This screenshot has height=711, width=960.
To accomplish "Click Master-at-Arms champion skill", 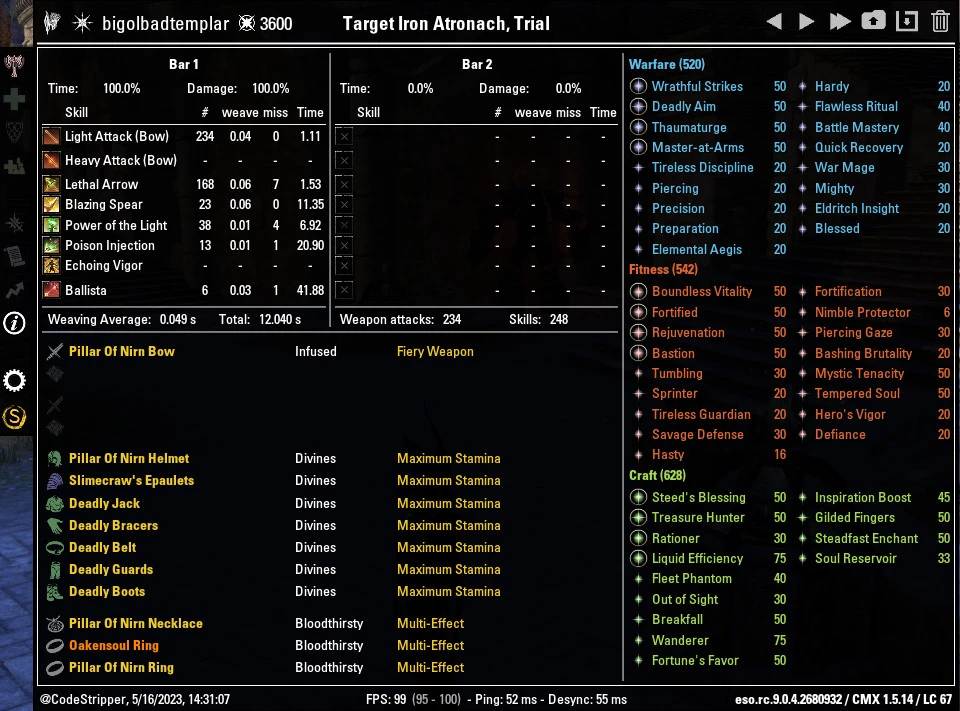I will point(697,148).
